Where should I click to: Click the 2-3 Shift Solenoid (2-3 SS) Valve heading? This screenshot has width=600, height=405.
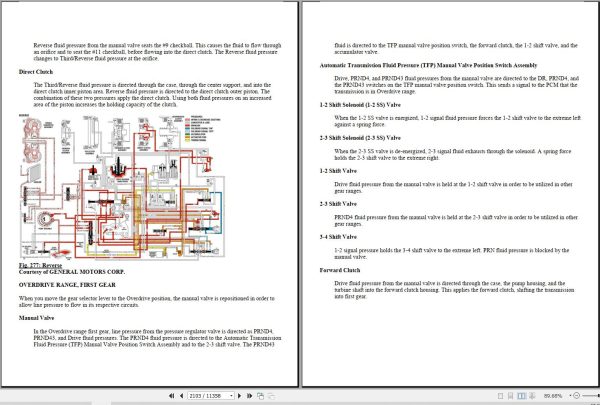pos(360,138)
